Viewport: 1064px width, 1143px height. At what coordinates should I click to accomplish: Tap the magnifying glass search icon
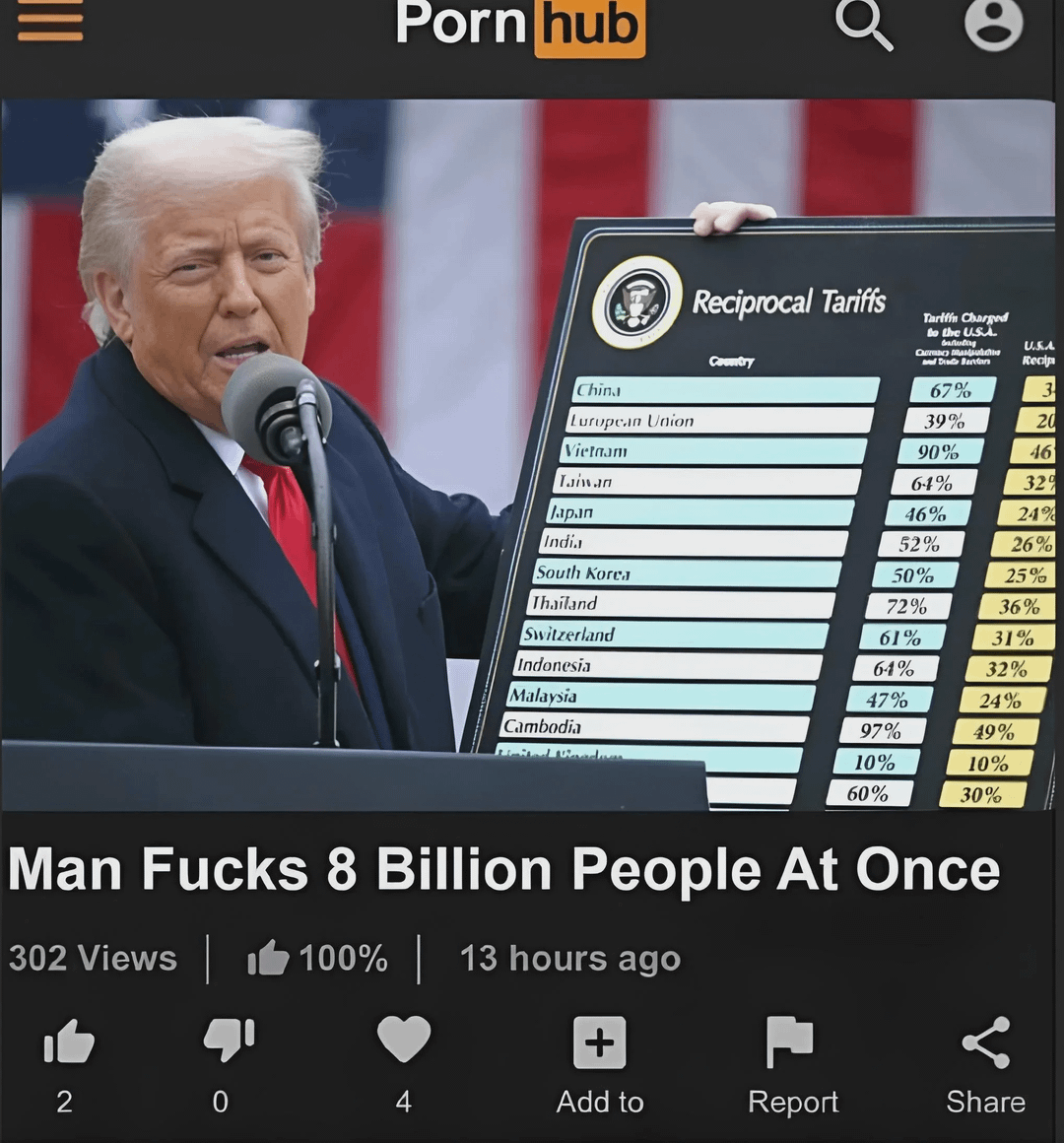864,24
